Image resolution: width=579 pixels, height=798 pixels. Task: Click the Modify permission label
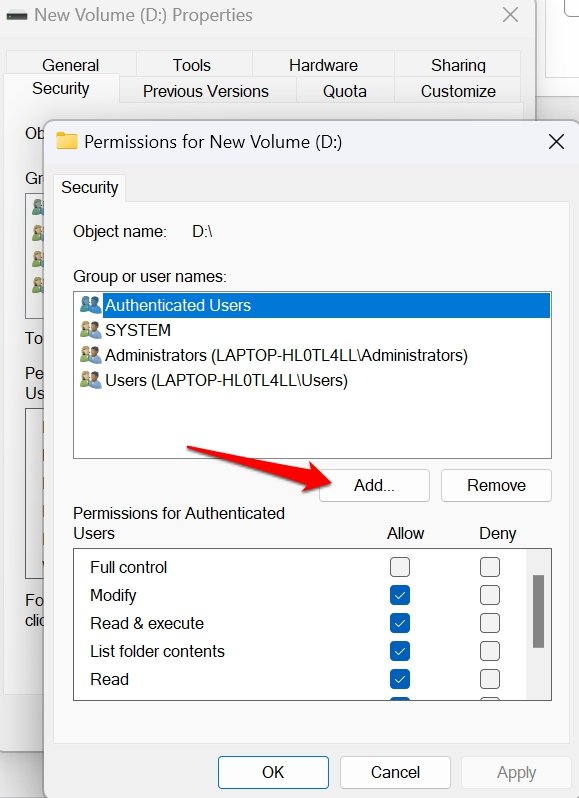pyautogui.click(x=113, y=595)
